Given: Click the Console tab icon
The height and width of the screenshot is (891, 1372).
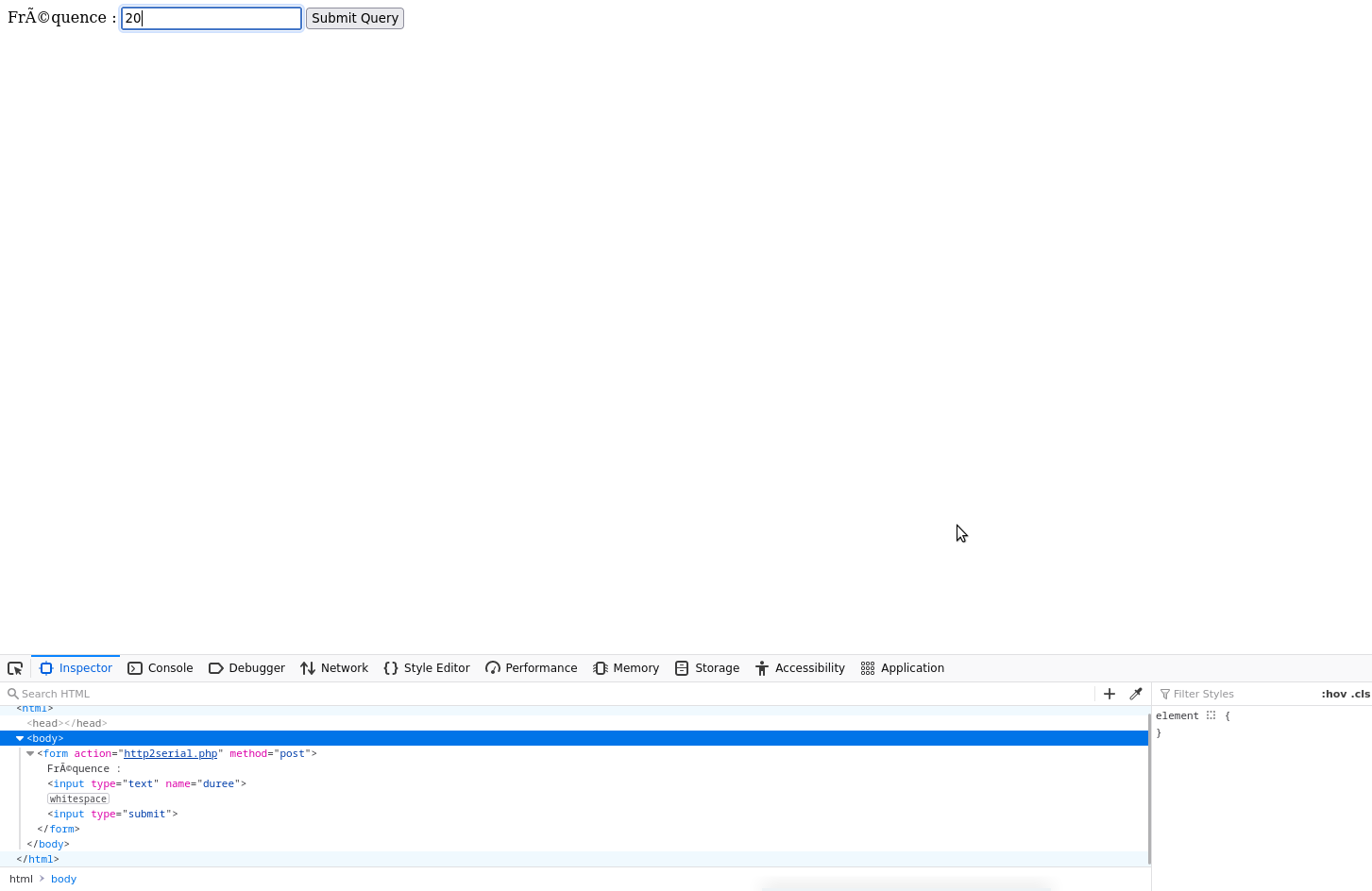Looking at the screenshot, I should 135,668.
